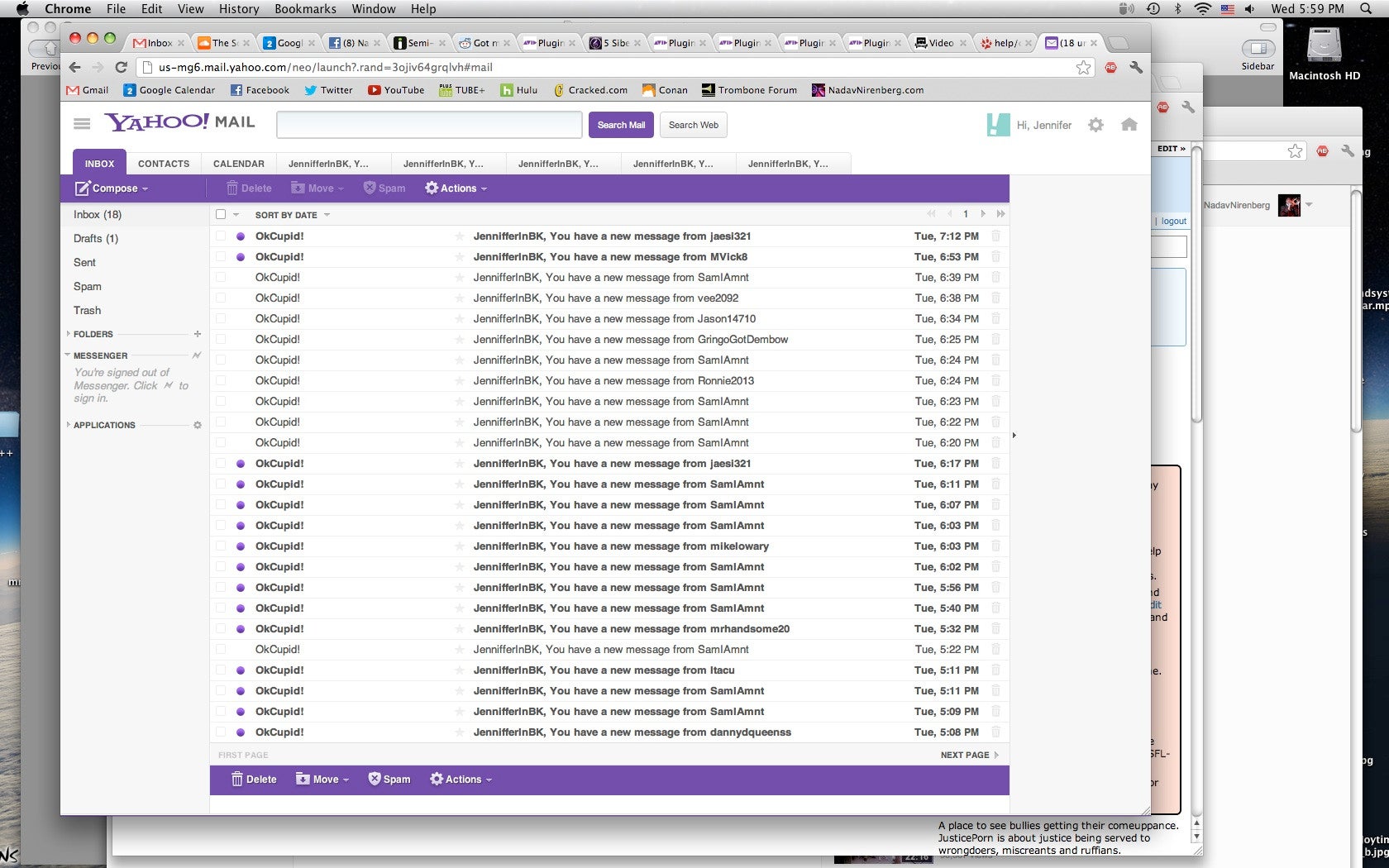Click the unread dot on mikelowary message
The image size is (1389, 868).
pyautogui.click(x=241, y=546)
